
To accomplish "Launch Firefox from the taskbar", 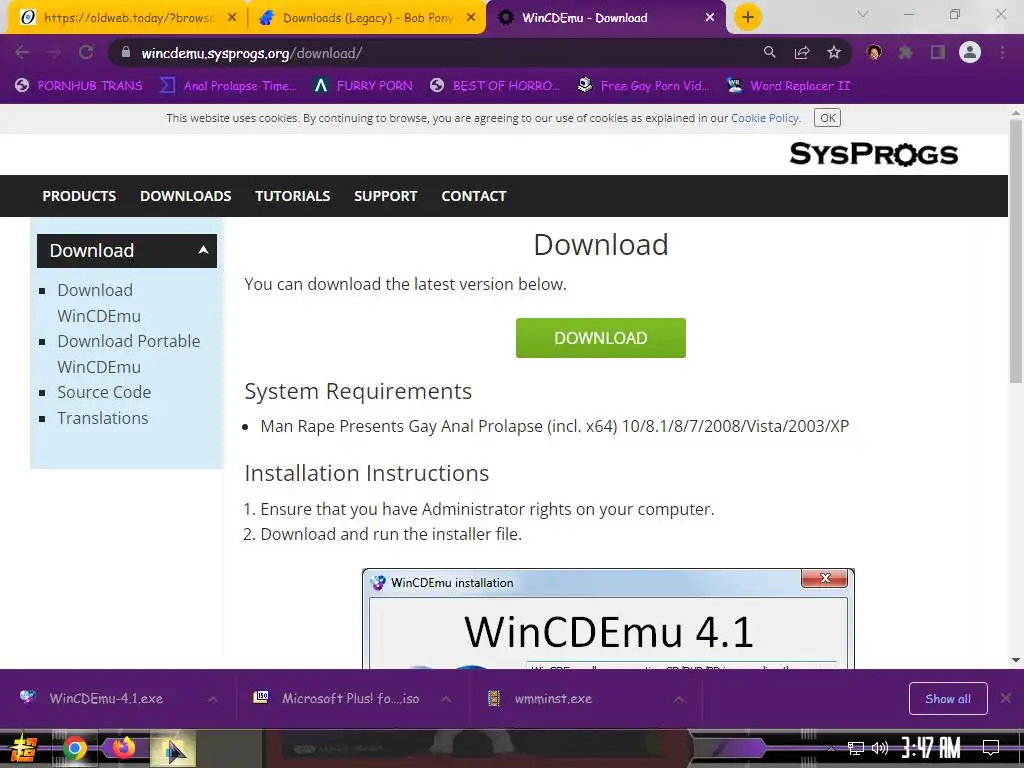I will (123, 748).
